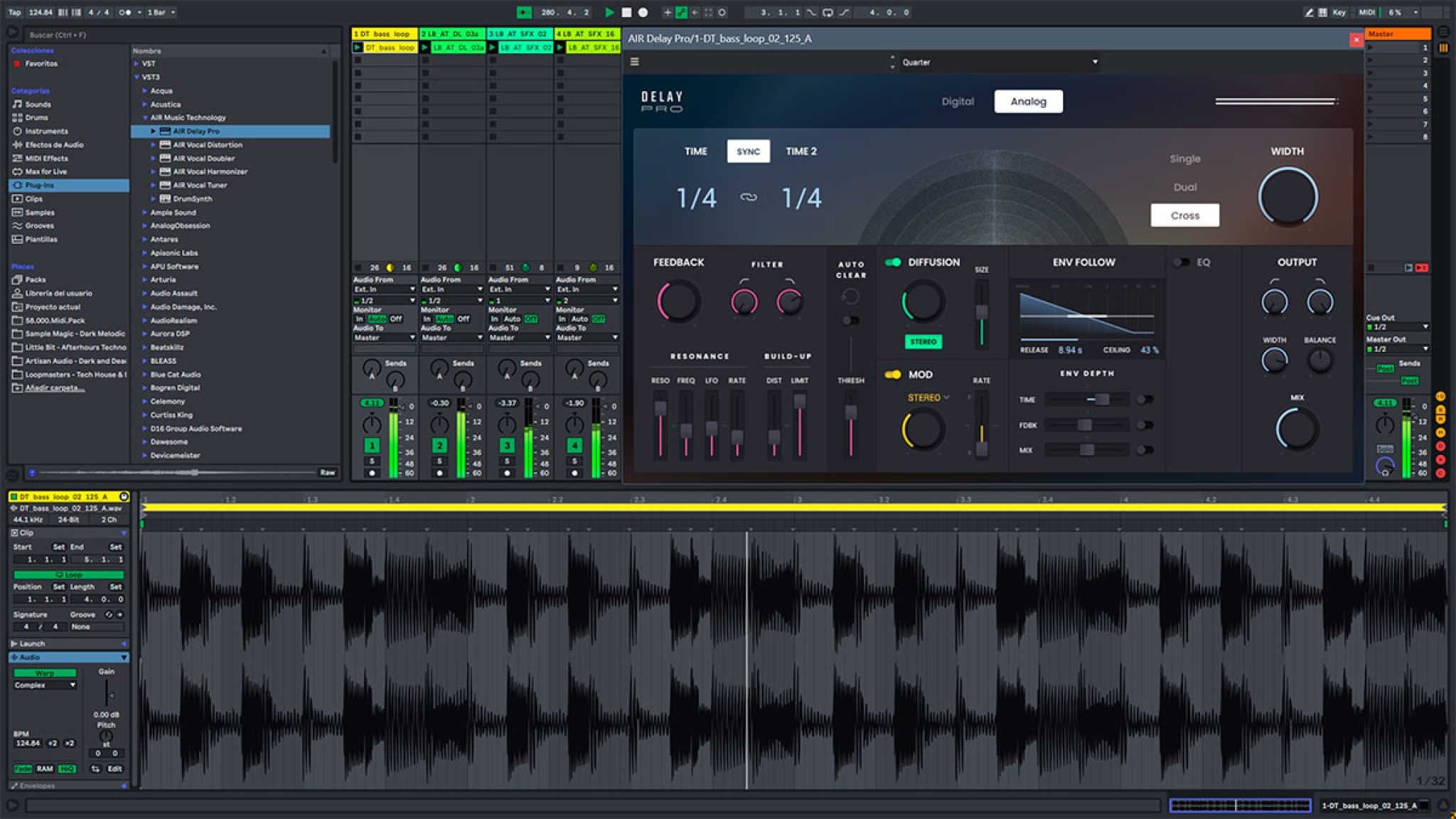Solo track 2 with S button
This screenshot has height=819, width=1456.
pos(439,461)
